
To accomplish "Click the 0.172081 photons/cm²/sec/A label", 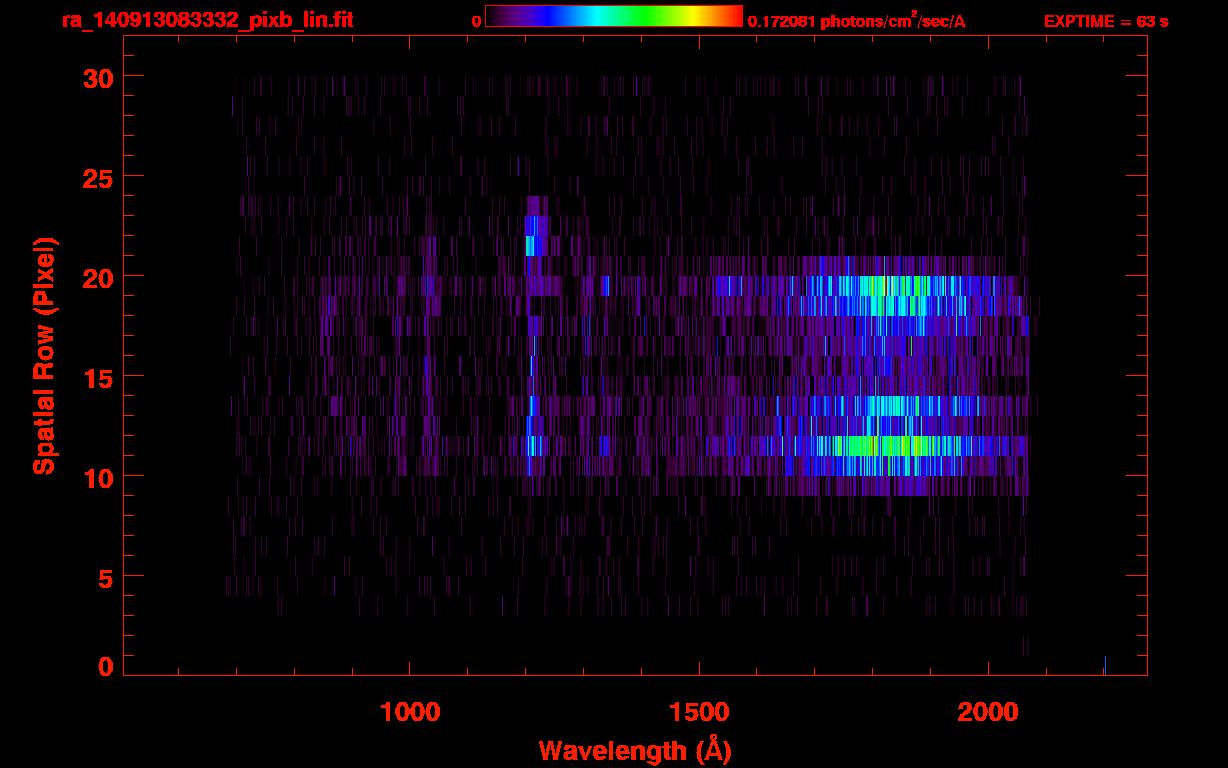I will click(857, 20).
